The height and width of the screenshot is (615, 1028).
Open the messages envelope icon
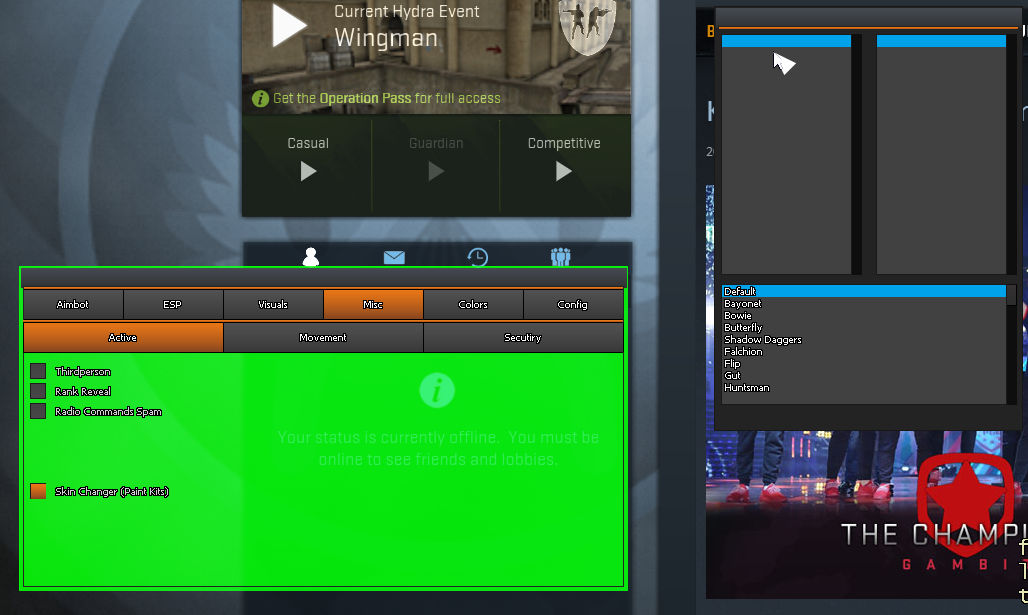click(394, 257)
